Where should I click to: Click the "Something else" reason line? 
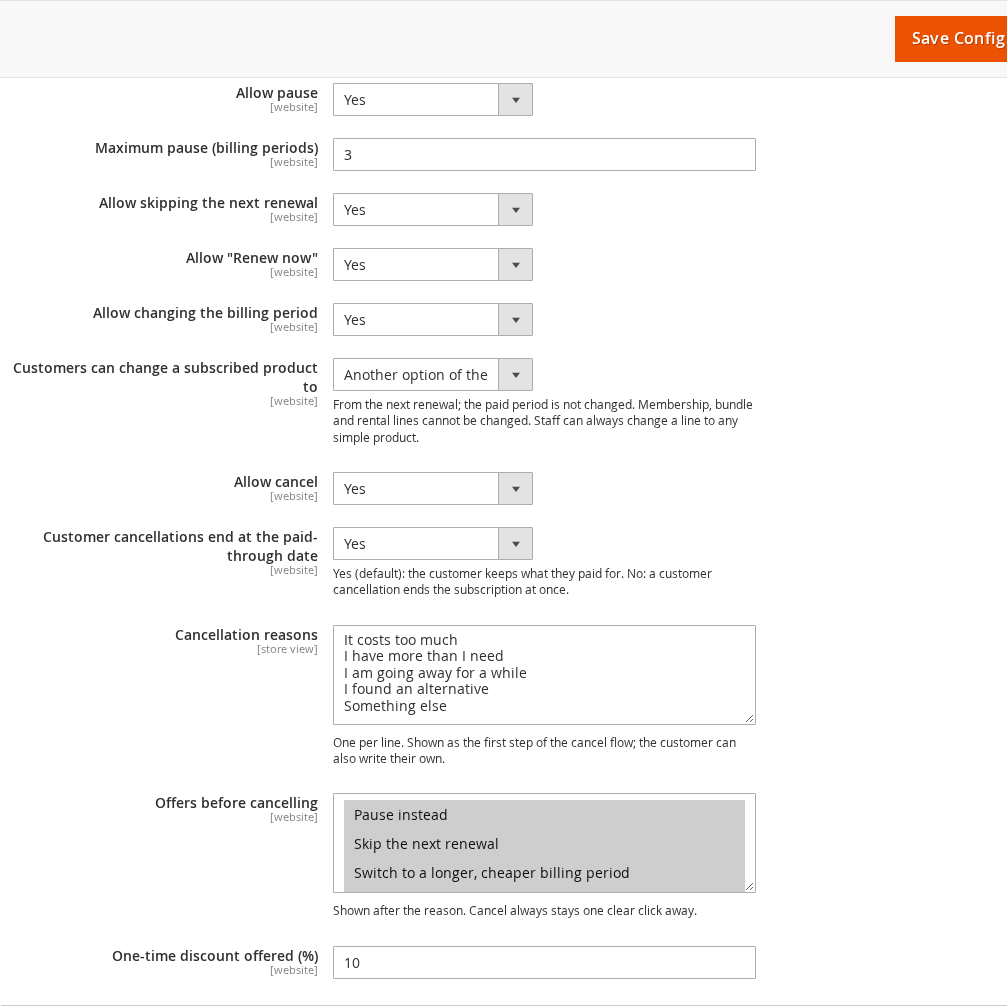(x=396, y=706)
